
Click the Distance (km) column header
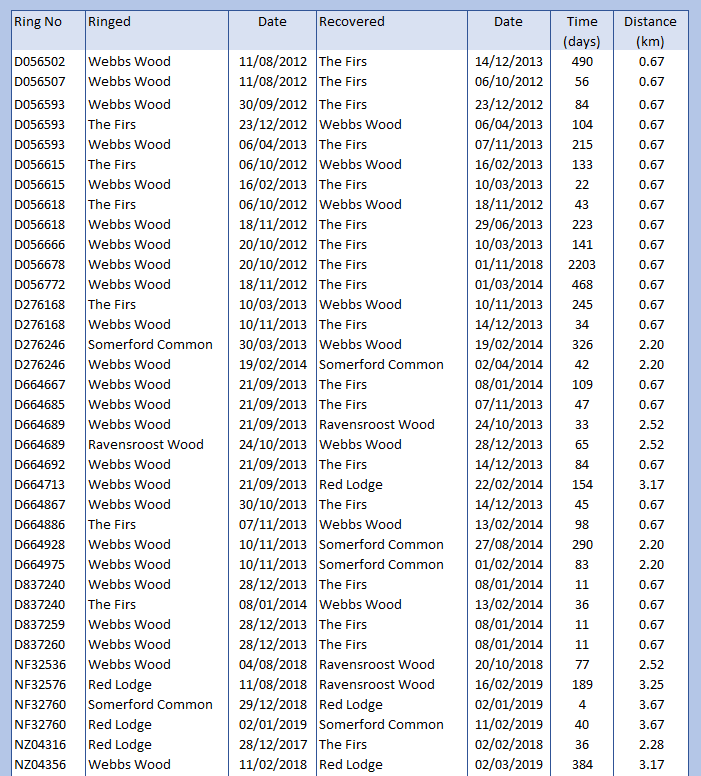650,31
